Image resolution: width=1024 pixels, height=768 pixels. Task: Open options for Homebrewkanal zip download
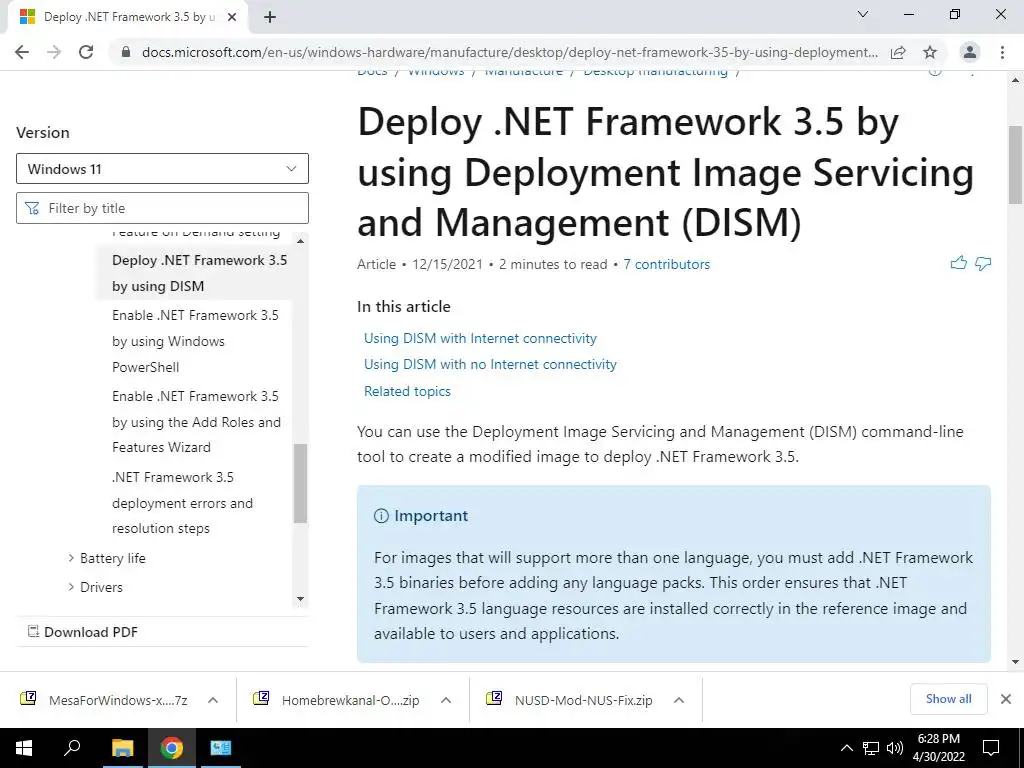pos(446,700)
